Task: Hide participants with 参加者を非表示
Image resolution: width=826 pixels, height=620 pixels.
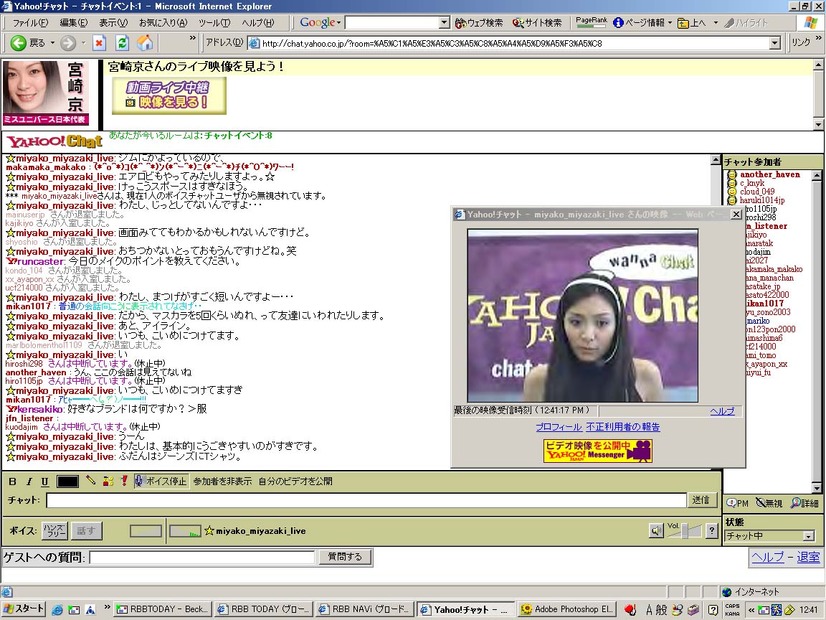Action: [222, 481]
